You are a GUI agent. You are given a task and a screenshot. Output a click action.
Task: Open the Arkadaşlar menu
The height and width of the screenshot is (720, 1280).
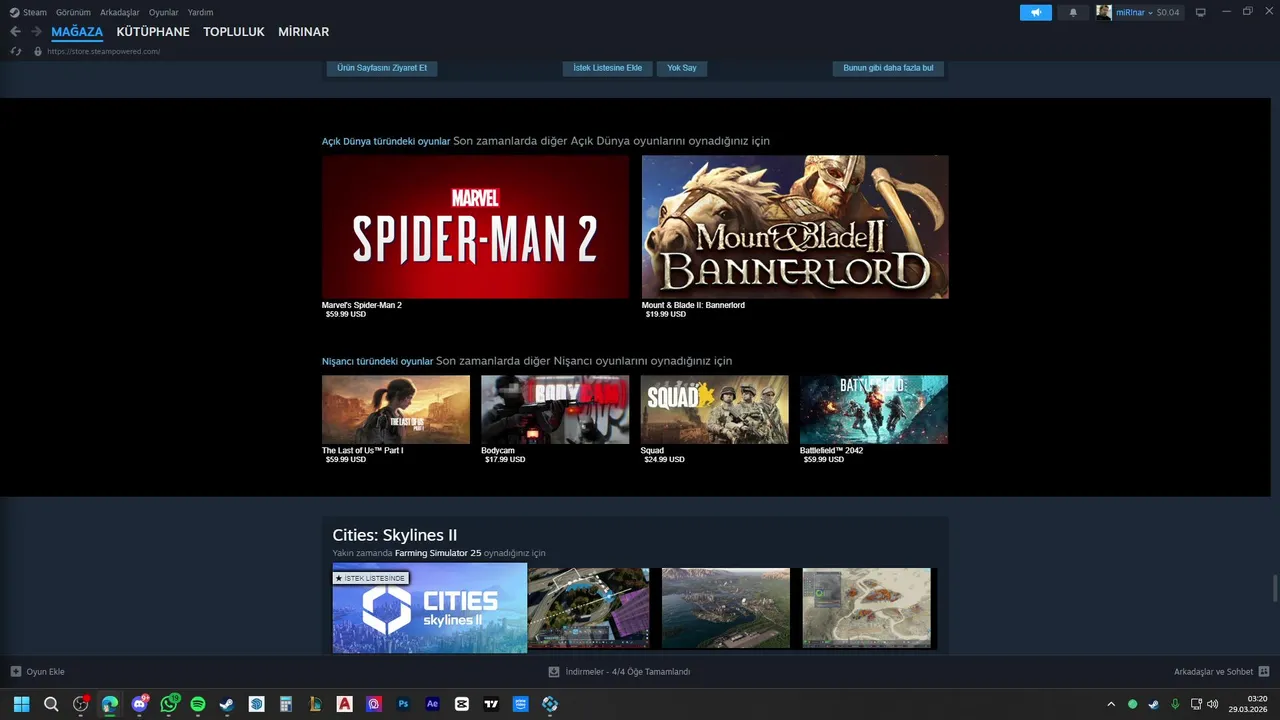[x=120, y=12]
